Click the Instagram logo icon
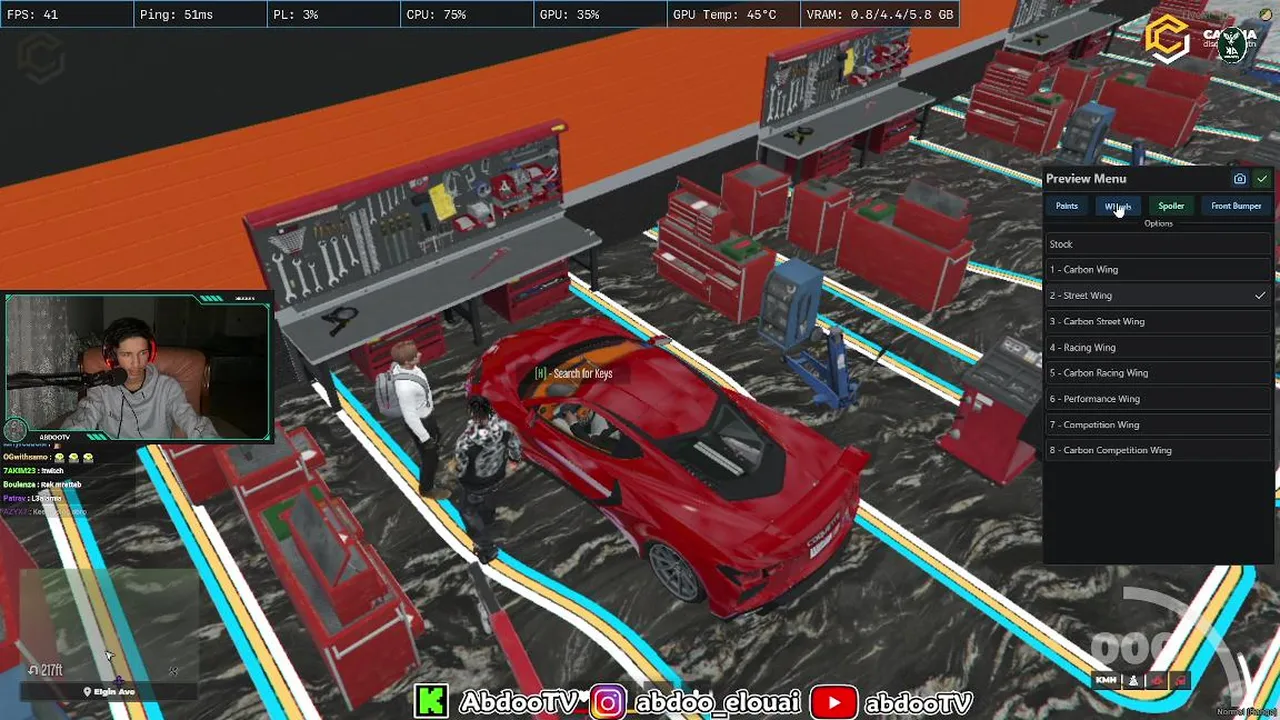The height and width of the screenshot is (720, 1280). pyautogui.click(x=607, y=702)
